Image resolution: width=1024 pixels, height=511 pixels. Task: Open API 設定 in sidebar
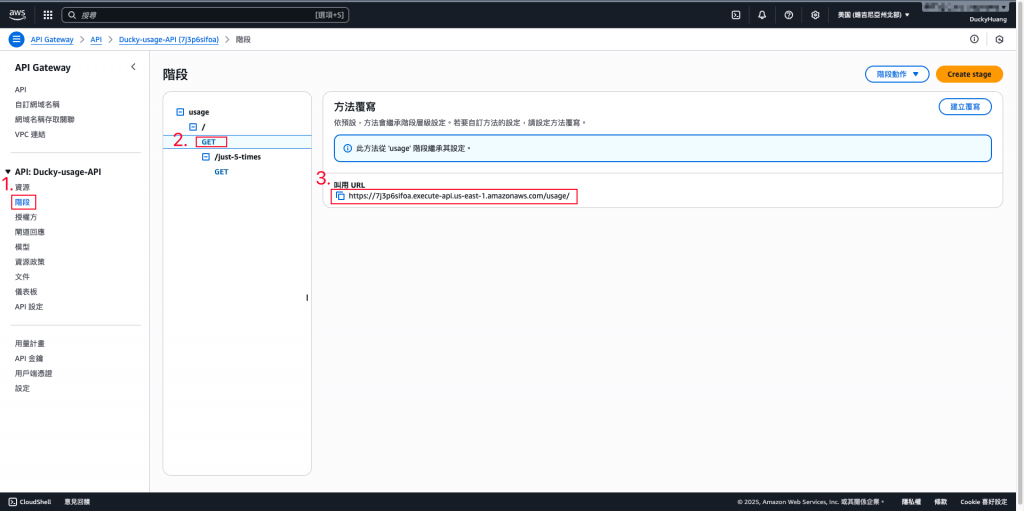29,306
